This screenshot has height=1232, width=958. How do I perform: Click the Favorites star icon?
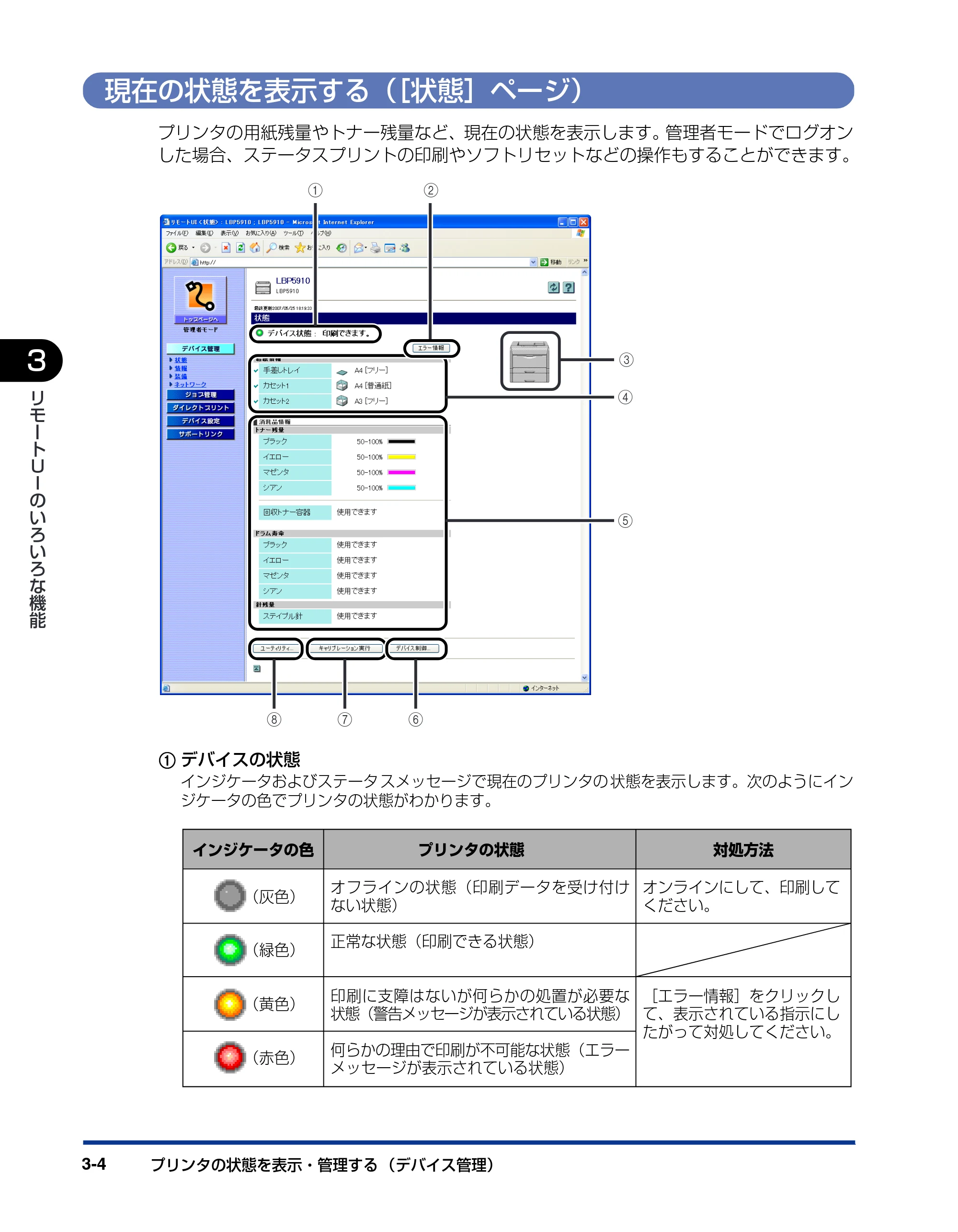tap(300, 248)
